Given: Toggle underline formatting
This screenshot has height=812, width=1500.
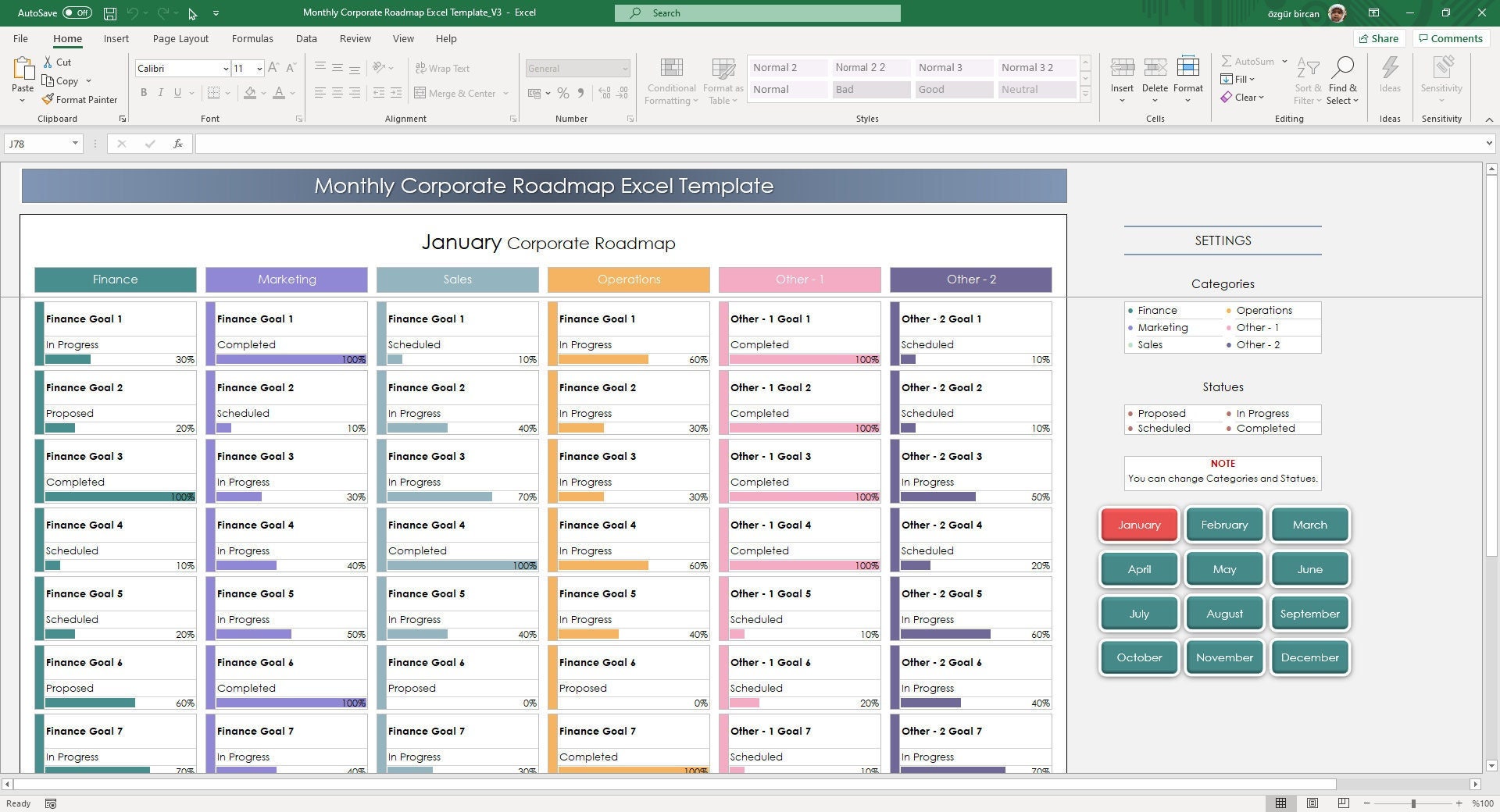Looking at the screenshot, I should tap(177, 93).
